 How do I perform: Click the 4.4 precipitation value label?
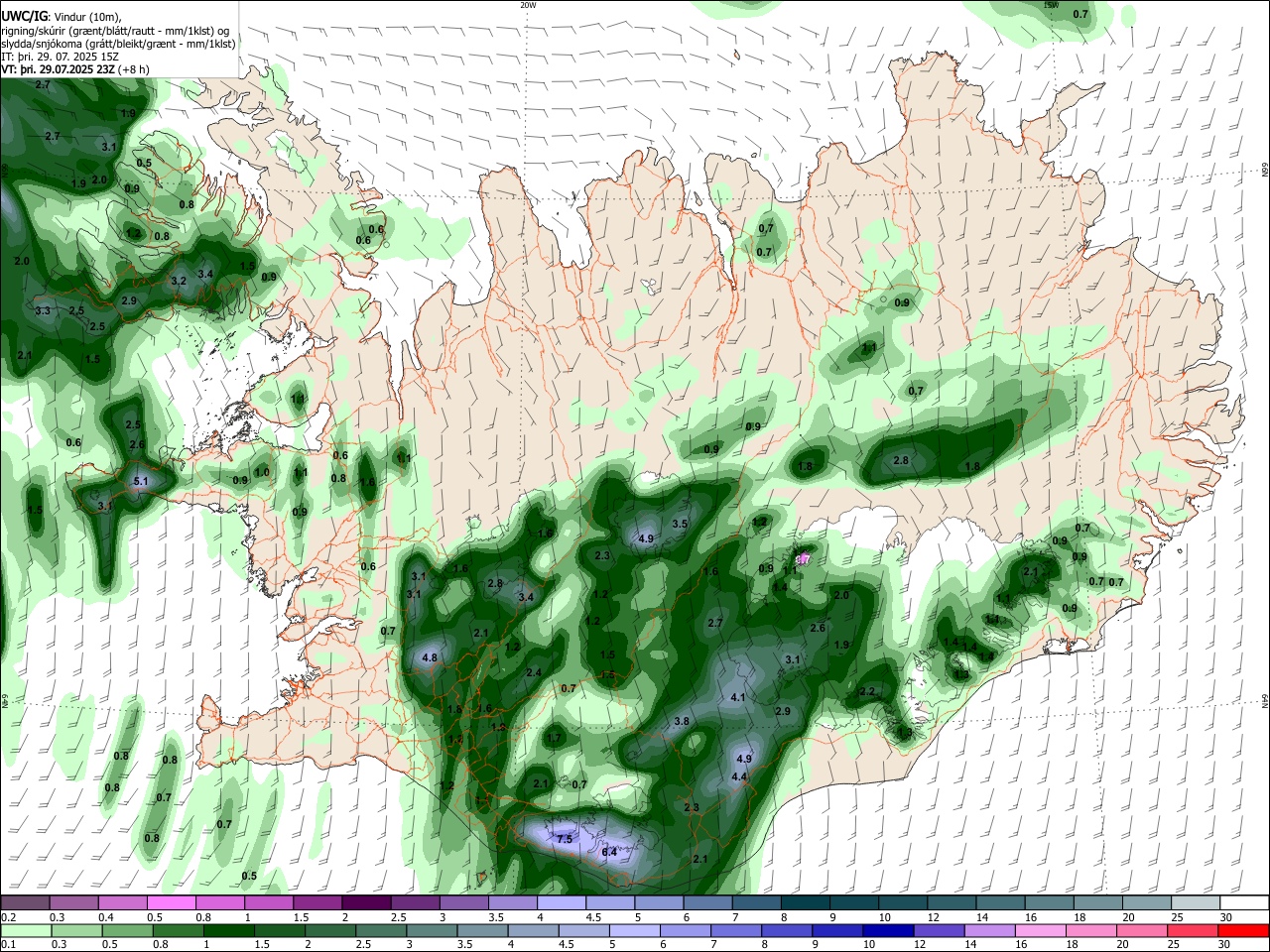[738, 776]
